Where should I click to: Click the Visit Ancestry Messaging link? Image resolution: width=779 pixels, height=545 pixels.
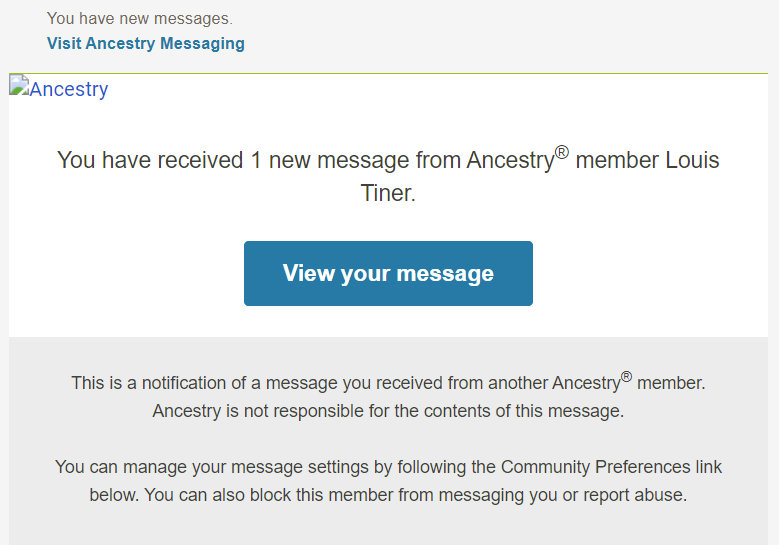pyautogui.click(x=145, y=43)
